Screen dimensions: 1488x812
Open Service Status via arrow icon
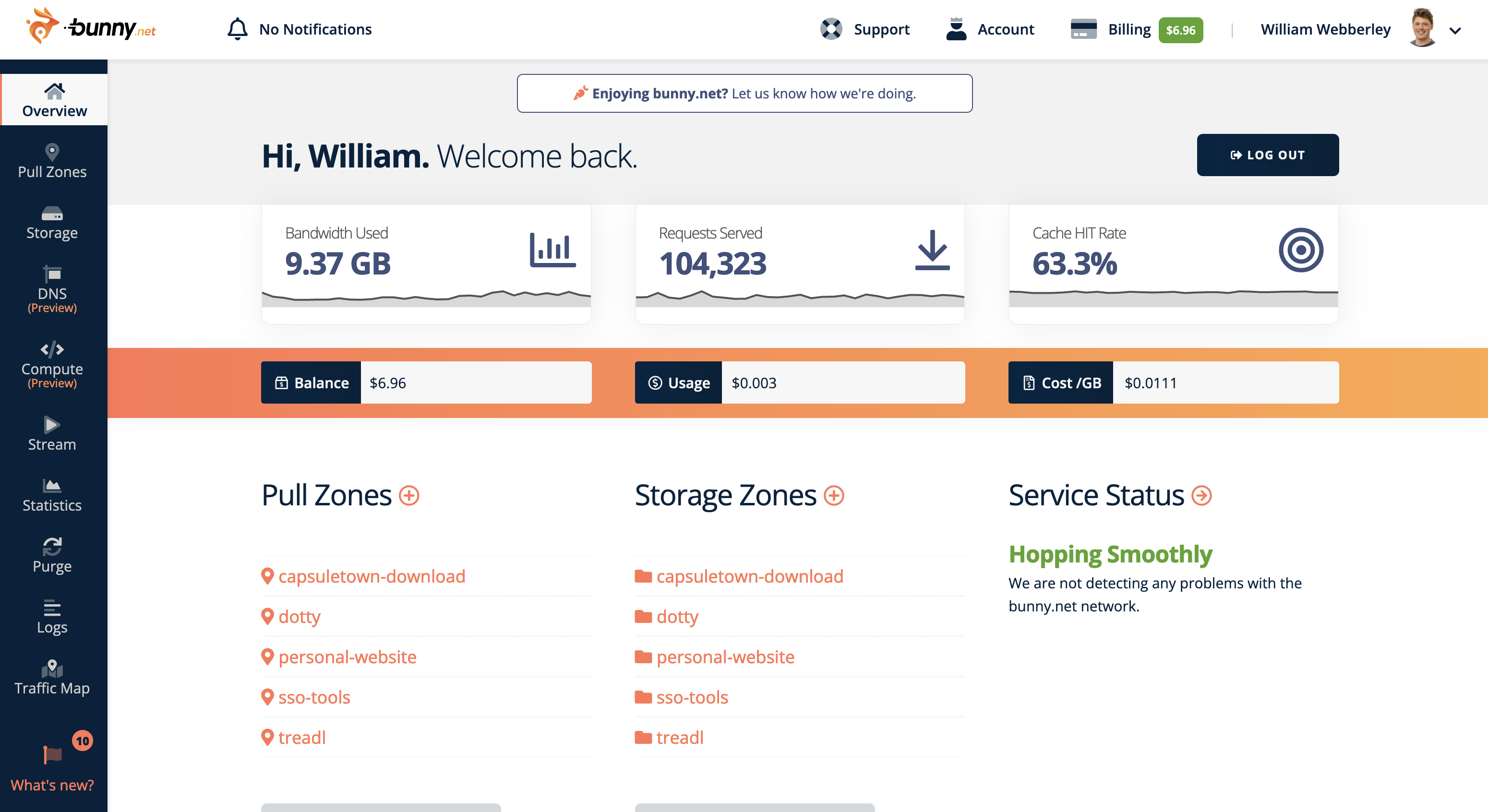coord(1201,495)
